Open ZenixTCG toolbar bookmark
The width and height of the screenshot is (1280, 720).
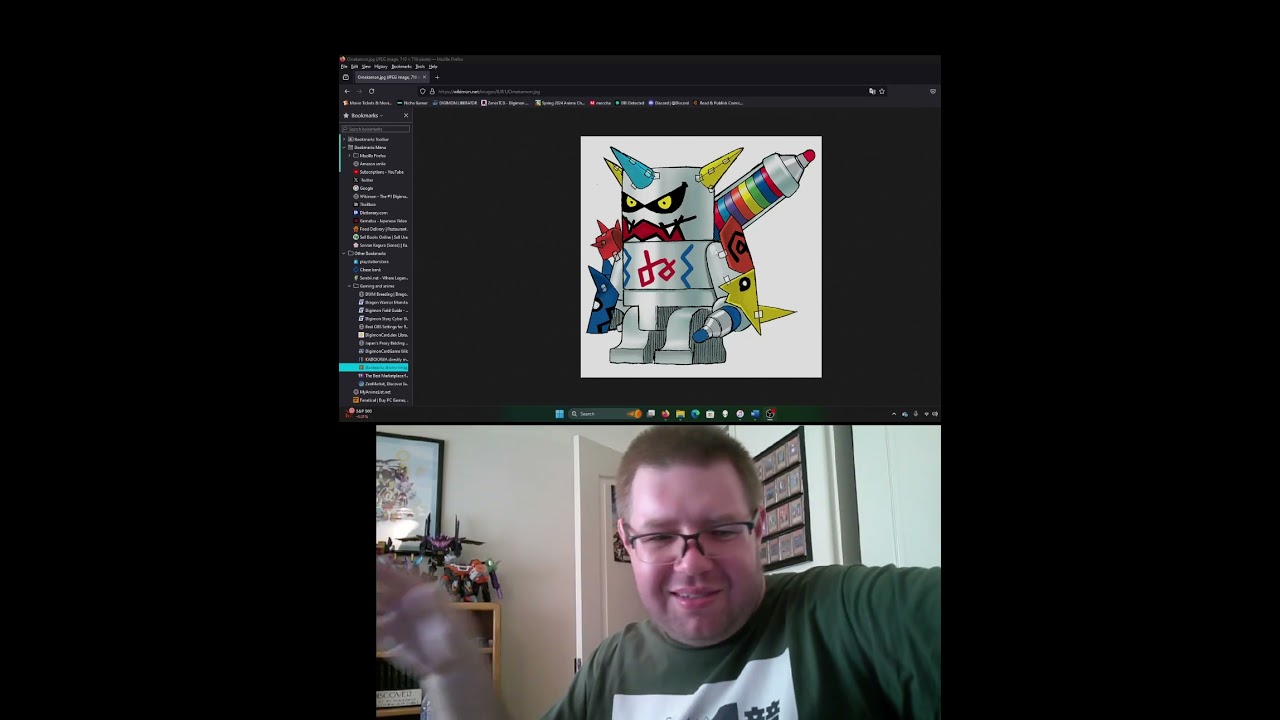pos(506,103)
